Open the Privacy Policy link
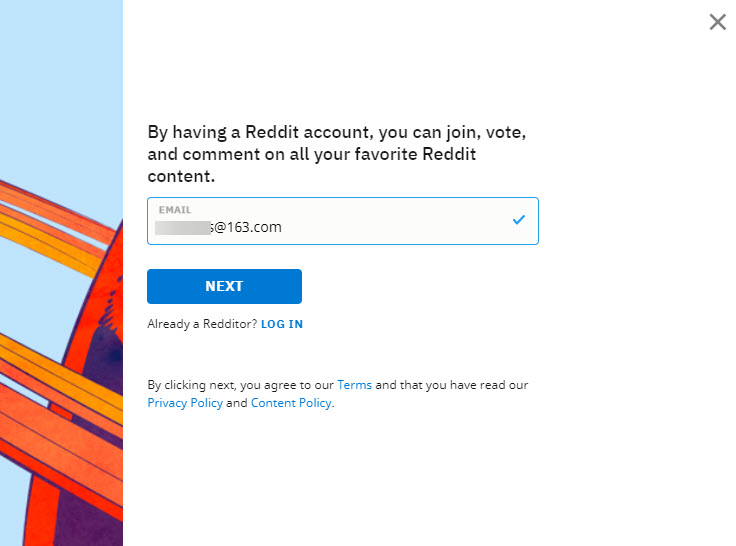This screenshot has height=546, width=736. coord(185,403)
